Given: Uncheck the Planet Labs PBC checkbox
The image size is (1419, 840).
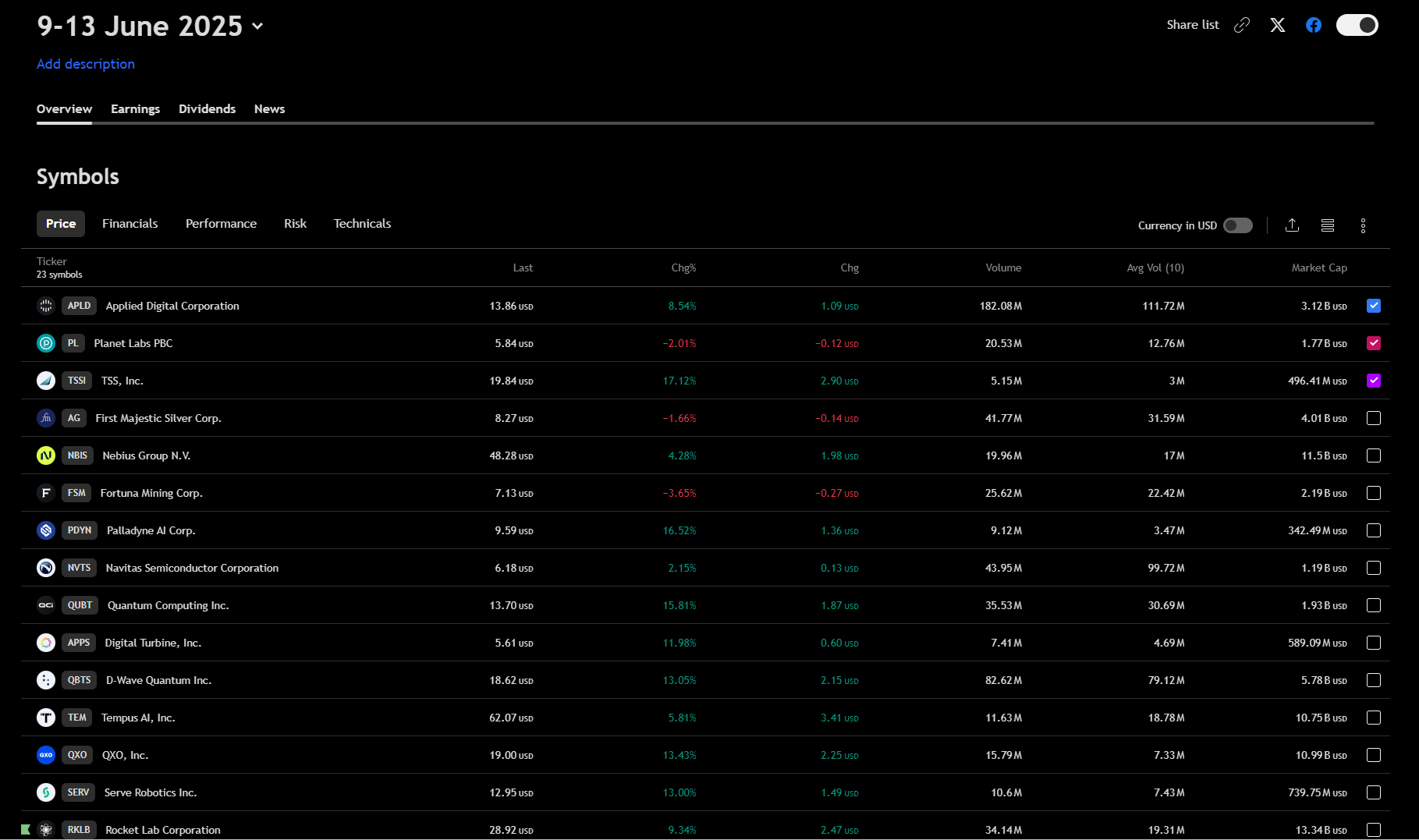Looking at the screenshot, I should 1374,343.
